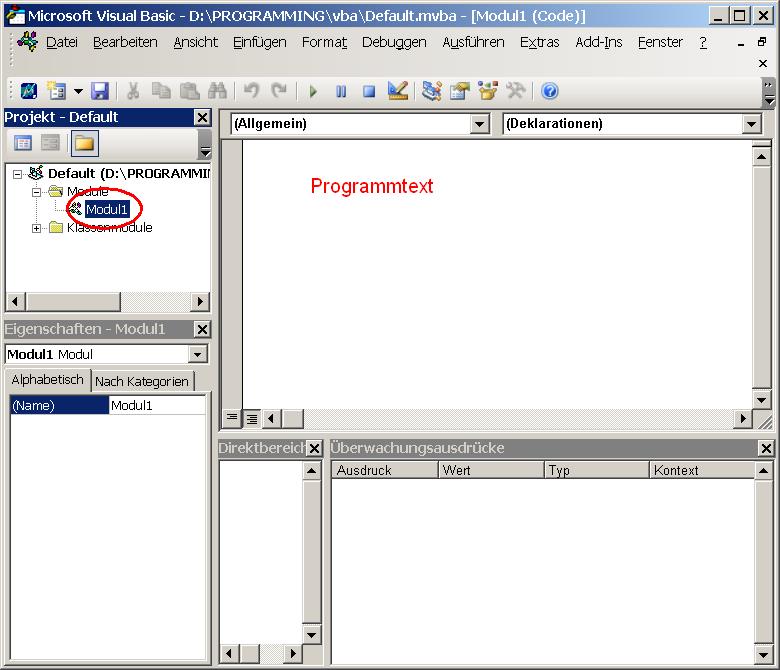
Task: Close the Projekt - Default panel
Action: coord(202,117)
